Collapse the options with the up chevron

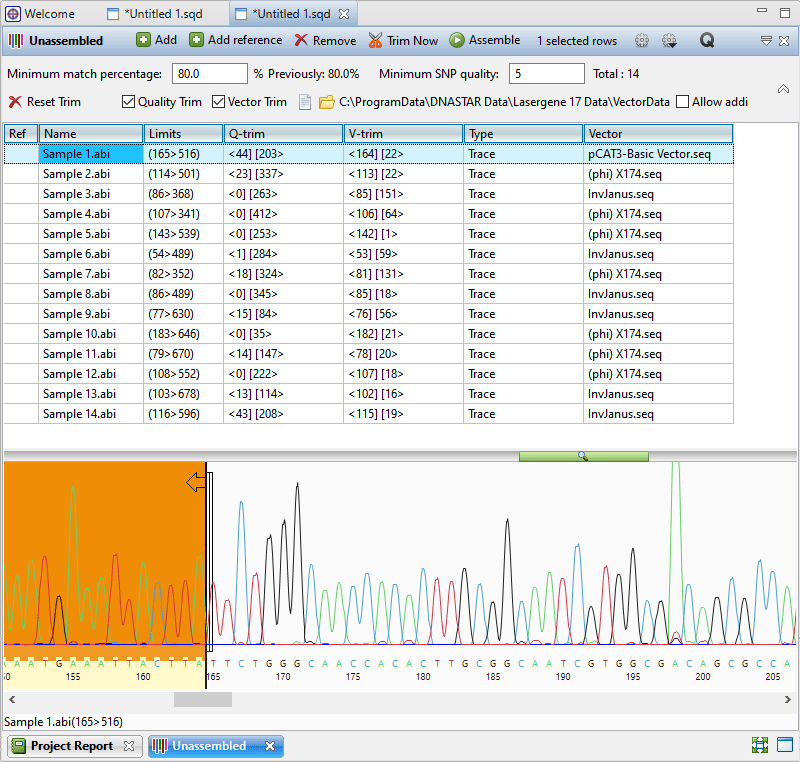point(783,89)
